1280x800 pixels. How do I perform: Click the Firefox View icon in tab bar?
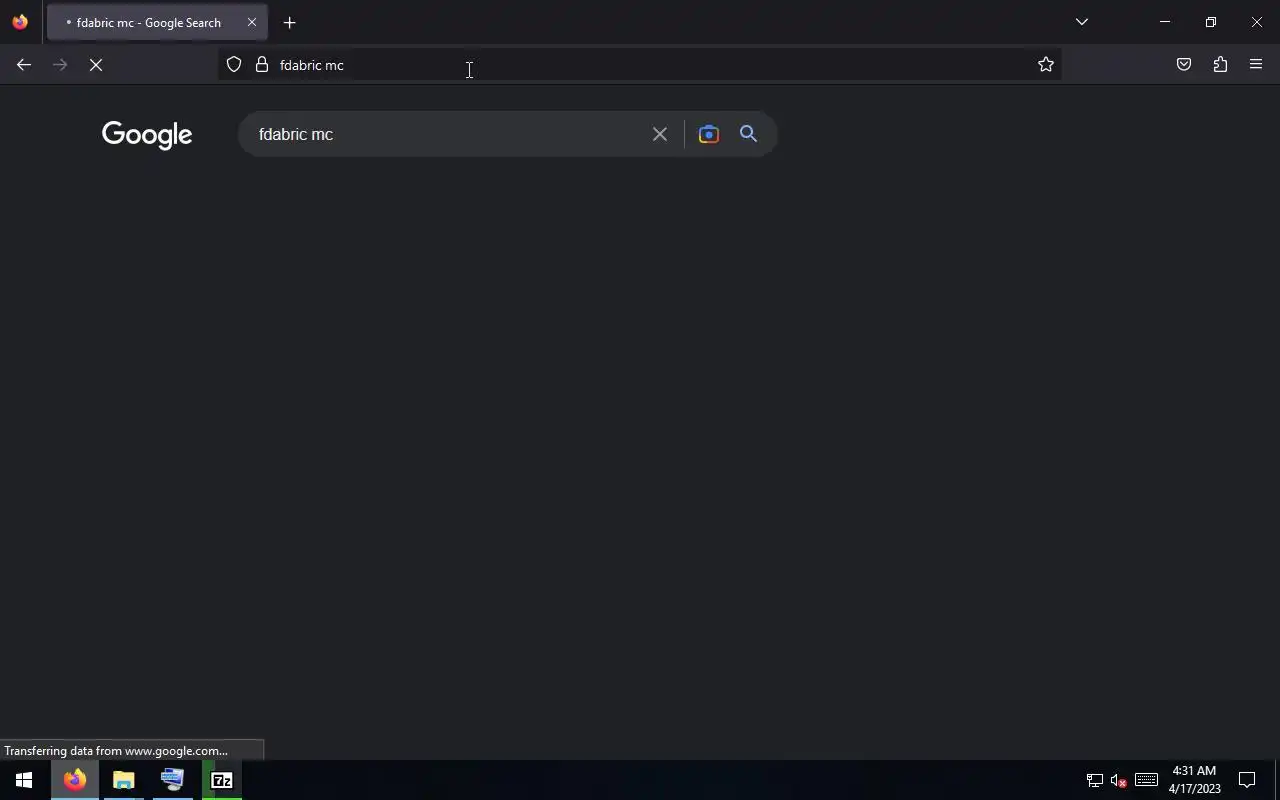tap(20, 22)
